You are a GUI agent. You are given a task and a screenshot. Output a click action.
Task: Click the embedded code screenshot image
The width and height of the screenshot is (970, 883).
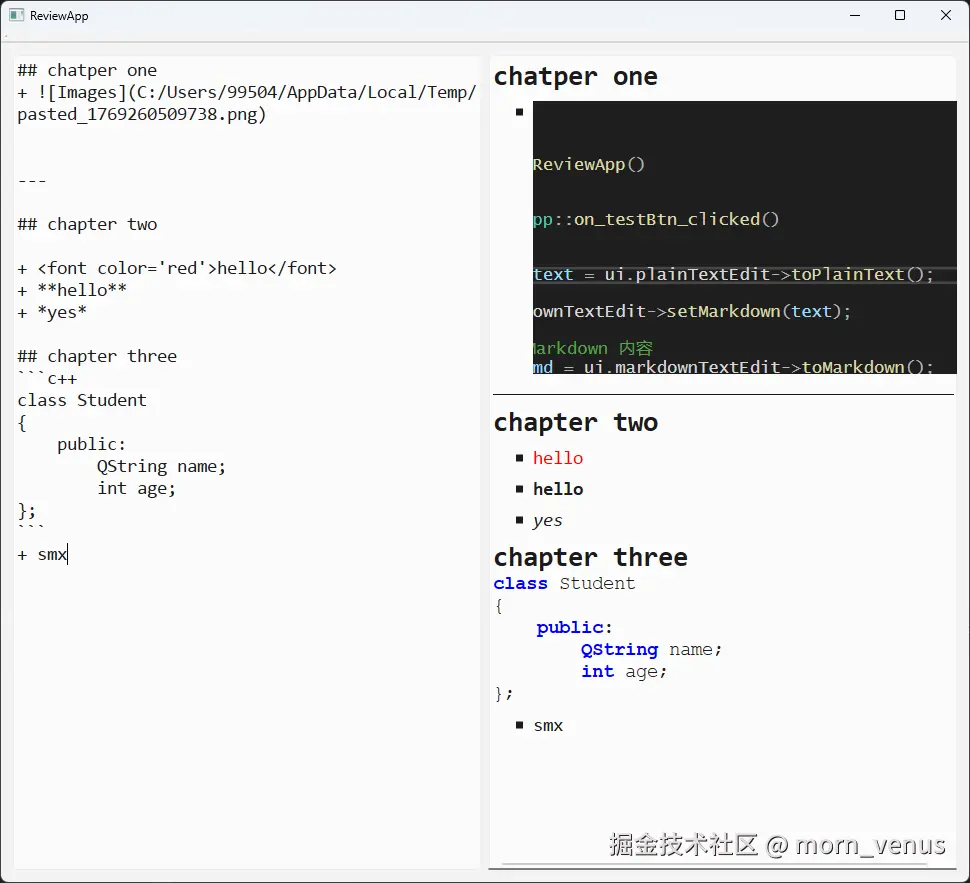(x=744, y=238)
